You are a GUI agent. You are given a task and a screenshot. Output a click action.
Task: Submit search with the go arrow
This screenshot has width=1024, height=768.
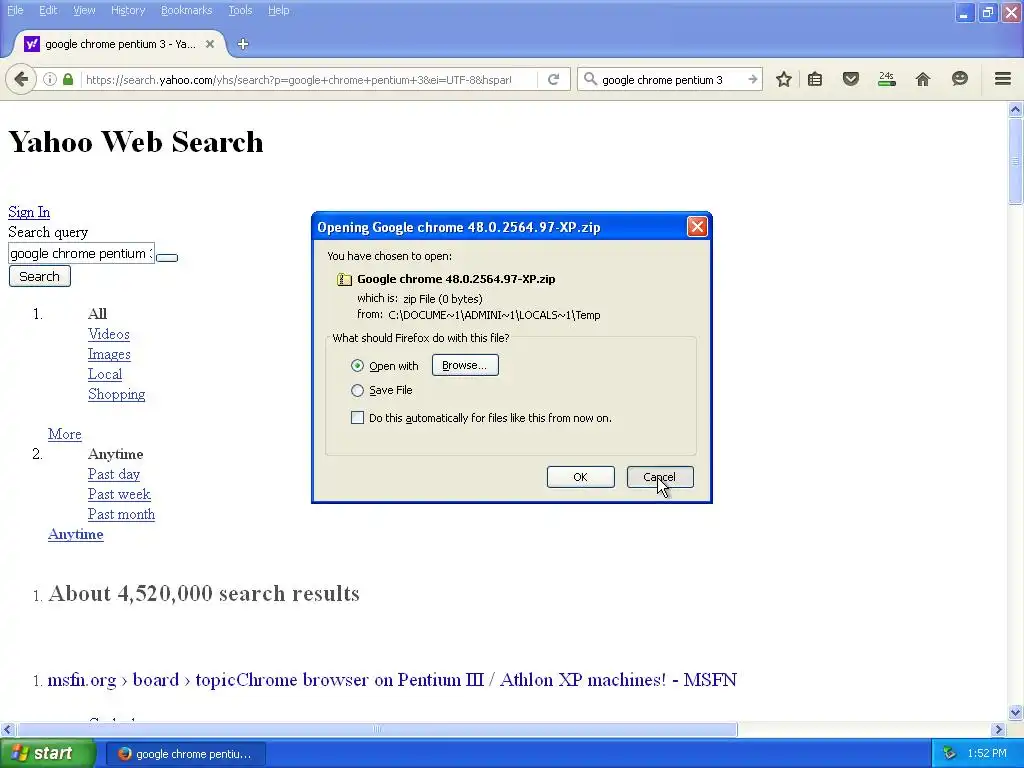752,80
